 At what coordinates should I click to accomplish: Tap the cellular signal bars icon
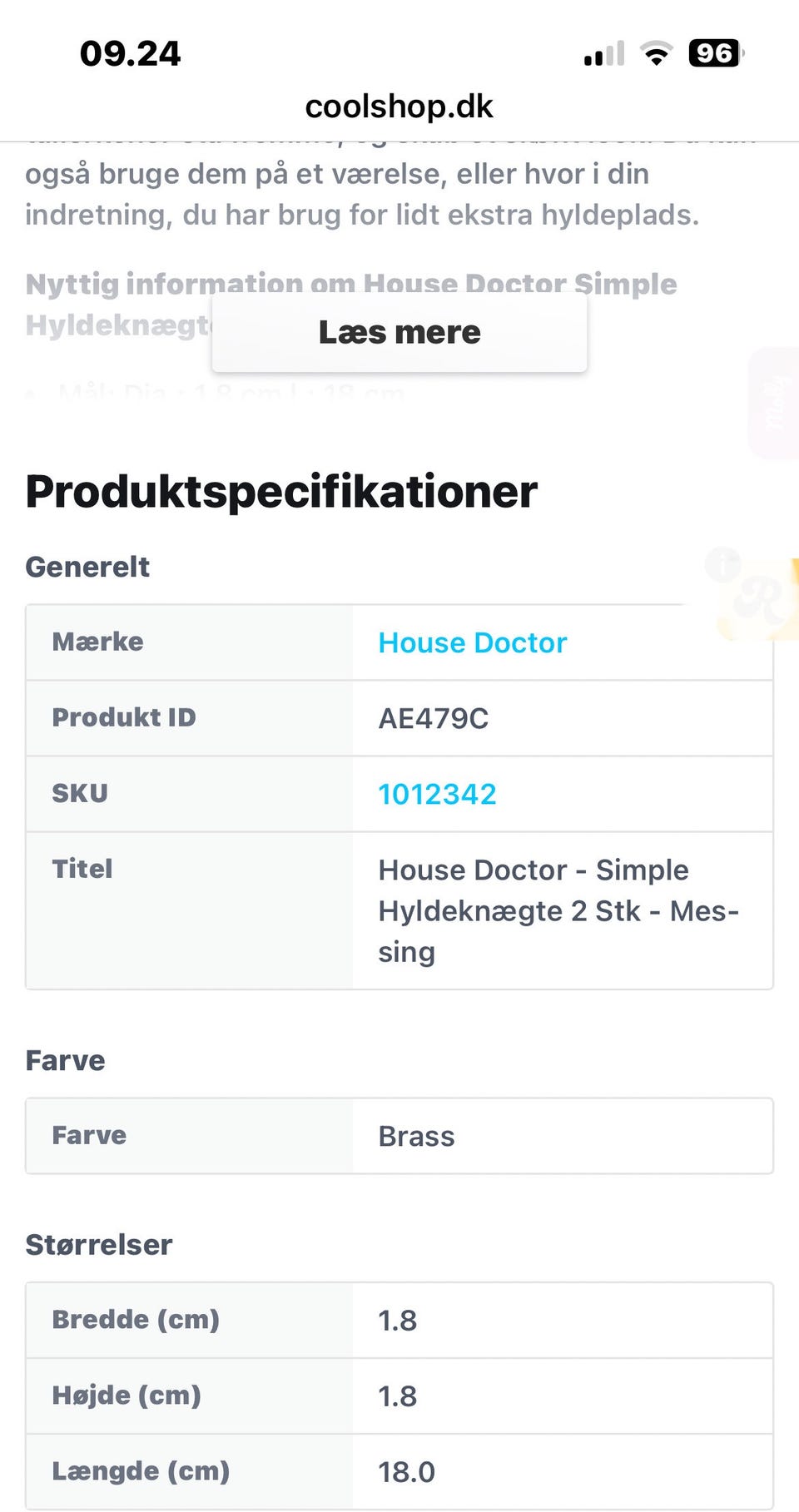tap(604, 54)
